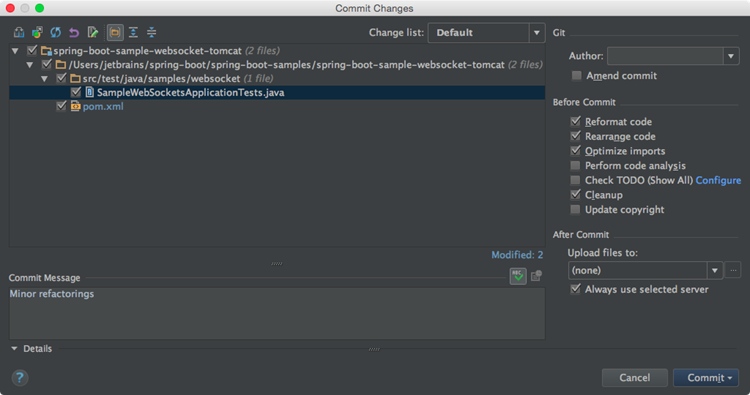Uncheck the /Users/jetbrains path checkbox
Image resolution: width=750 pixels, height=395 pixels.
click(46, 64)
